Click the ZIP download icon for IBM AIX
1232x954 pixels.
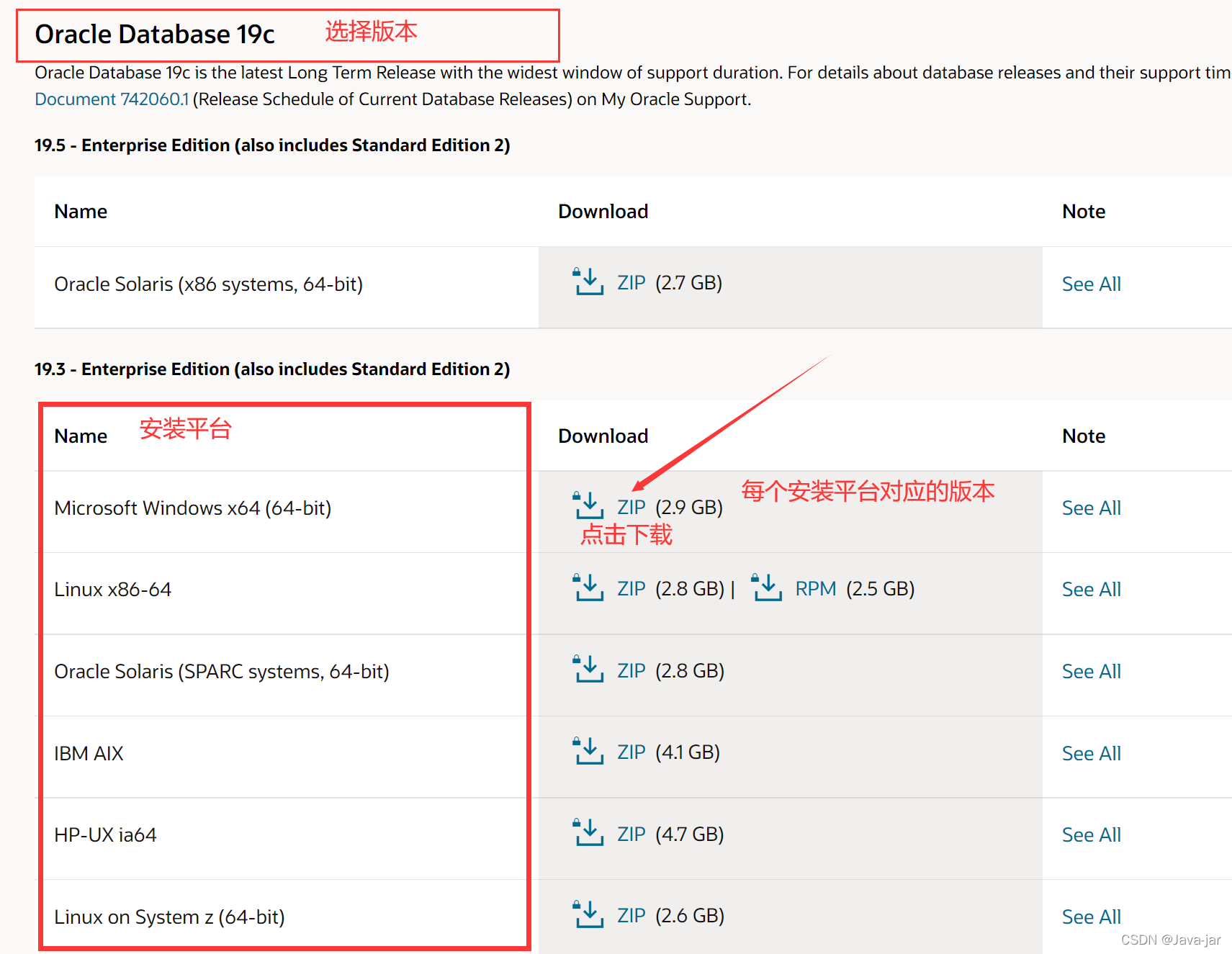[x=588, y=752]
